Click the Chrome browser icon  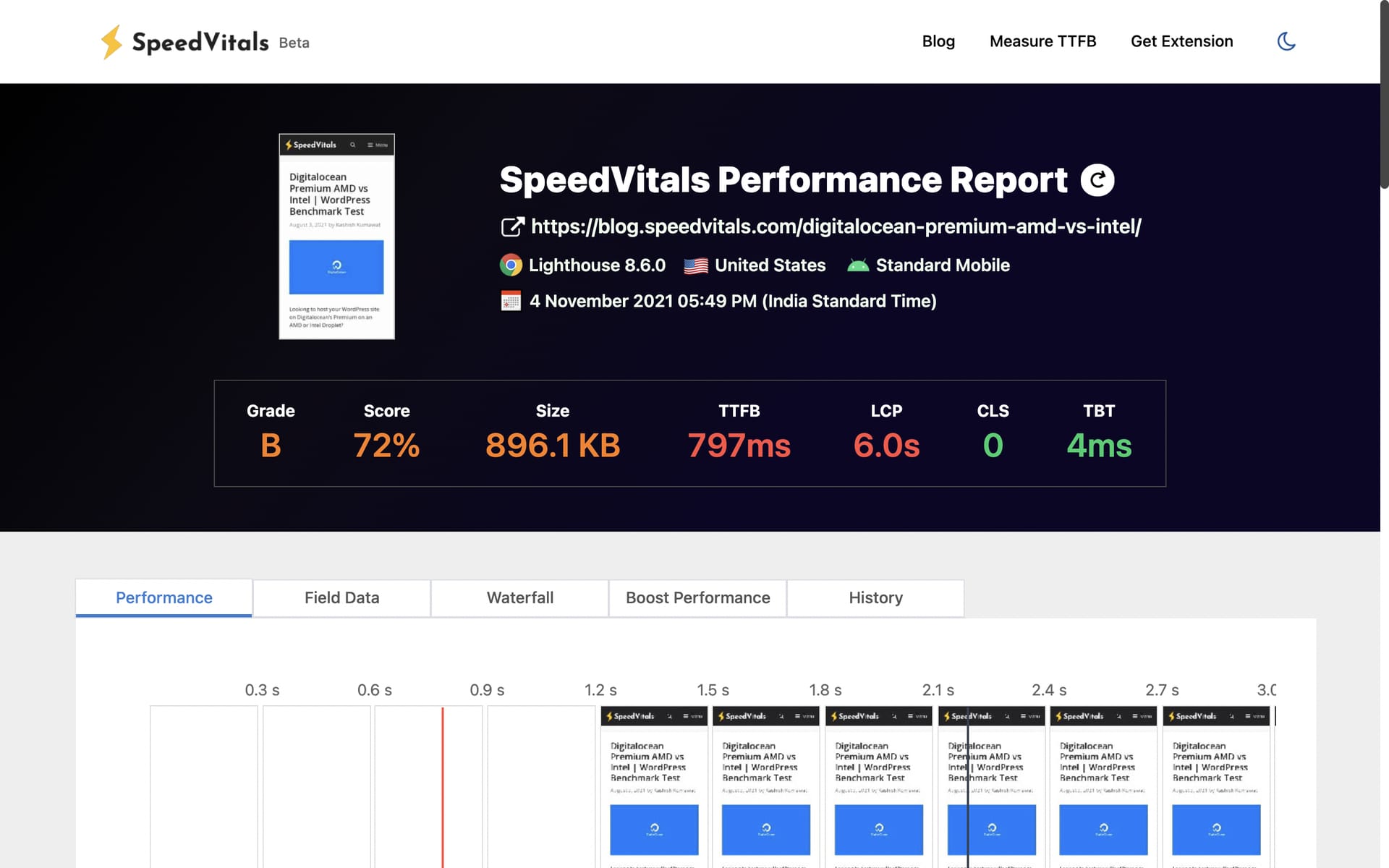(510, 264)
